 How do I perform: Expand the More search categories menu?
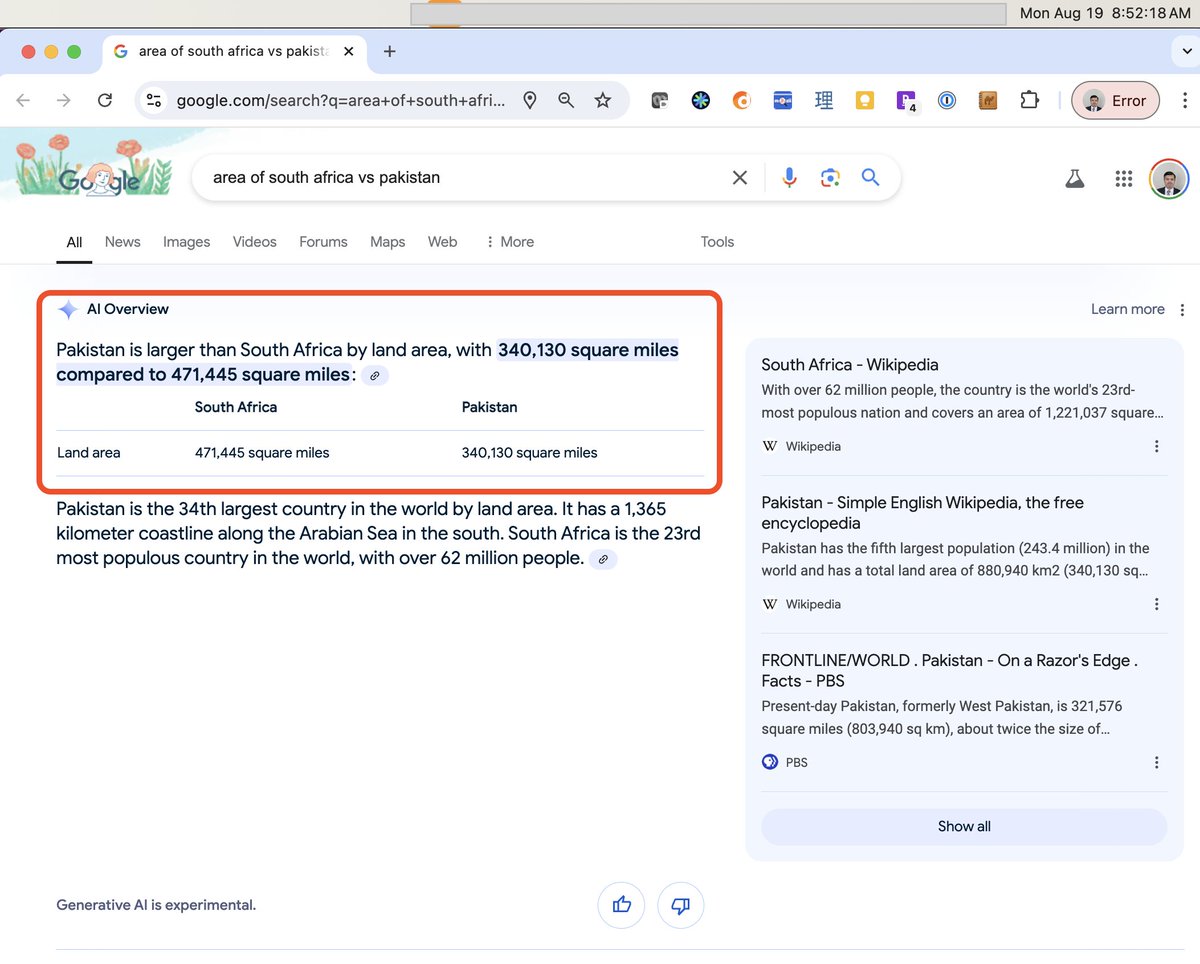tap(510, 242)
